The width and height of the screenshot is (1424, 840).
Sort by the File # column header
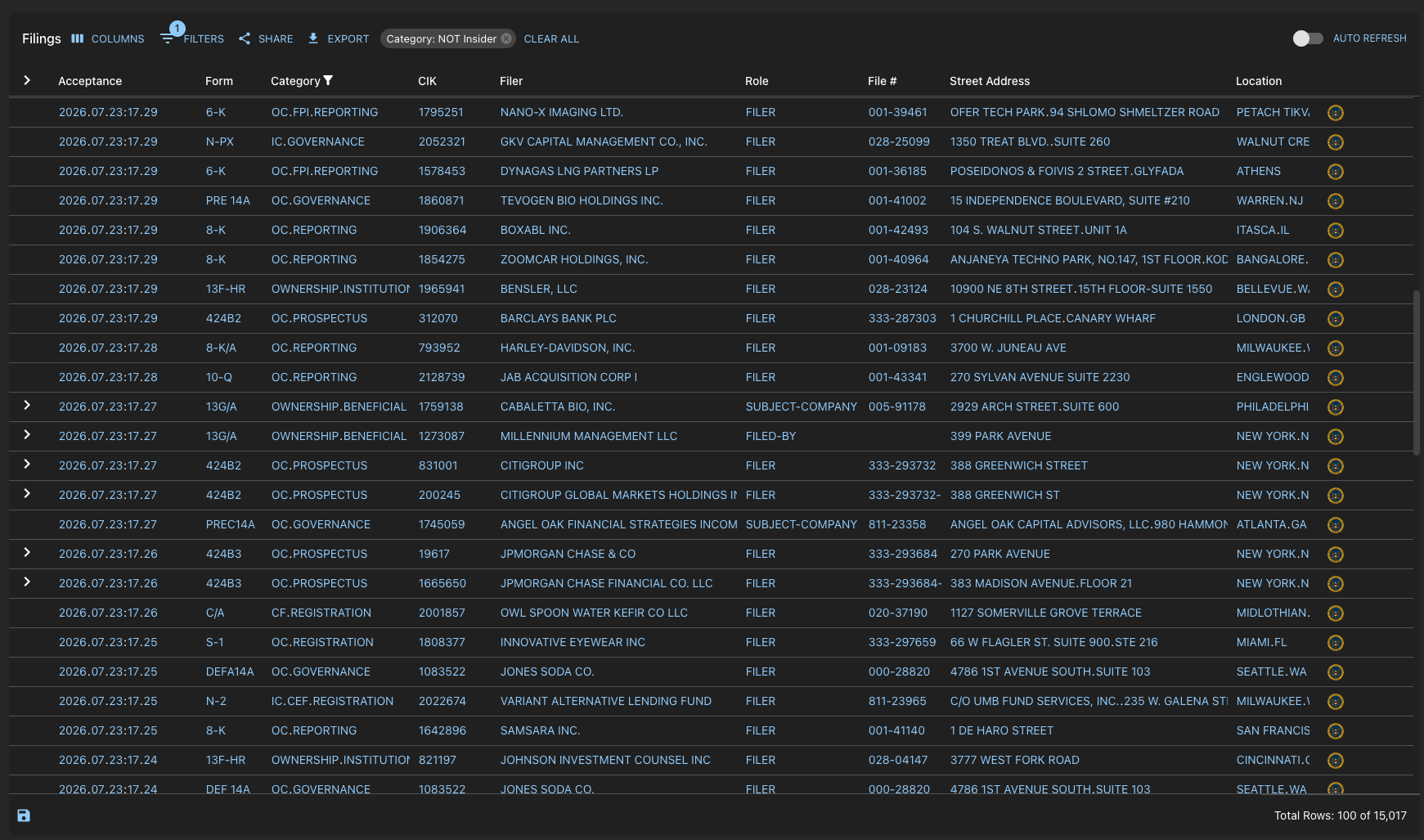click(x=882, y=81)
